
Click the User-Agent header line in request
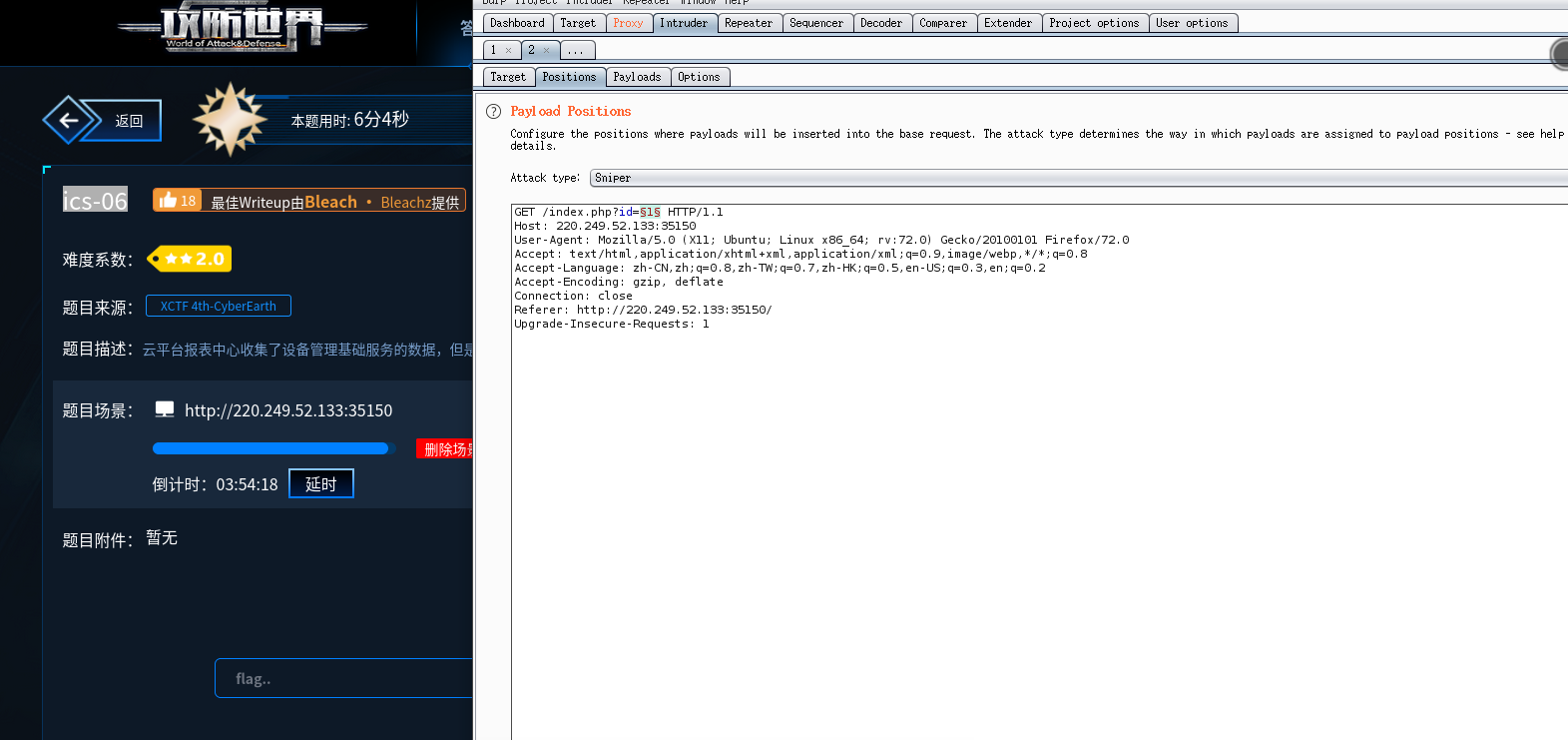point(821,240)
